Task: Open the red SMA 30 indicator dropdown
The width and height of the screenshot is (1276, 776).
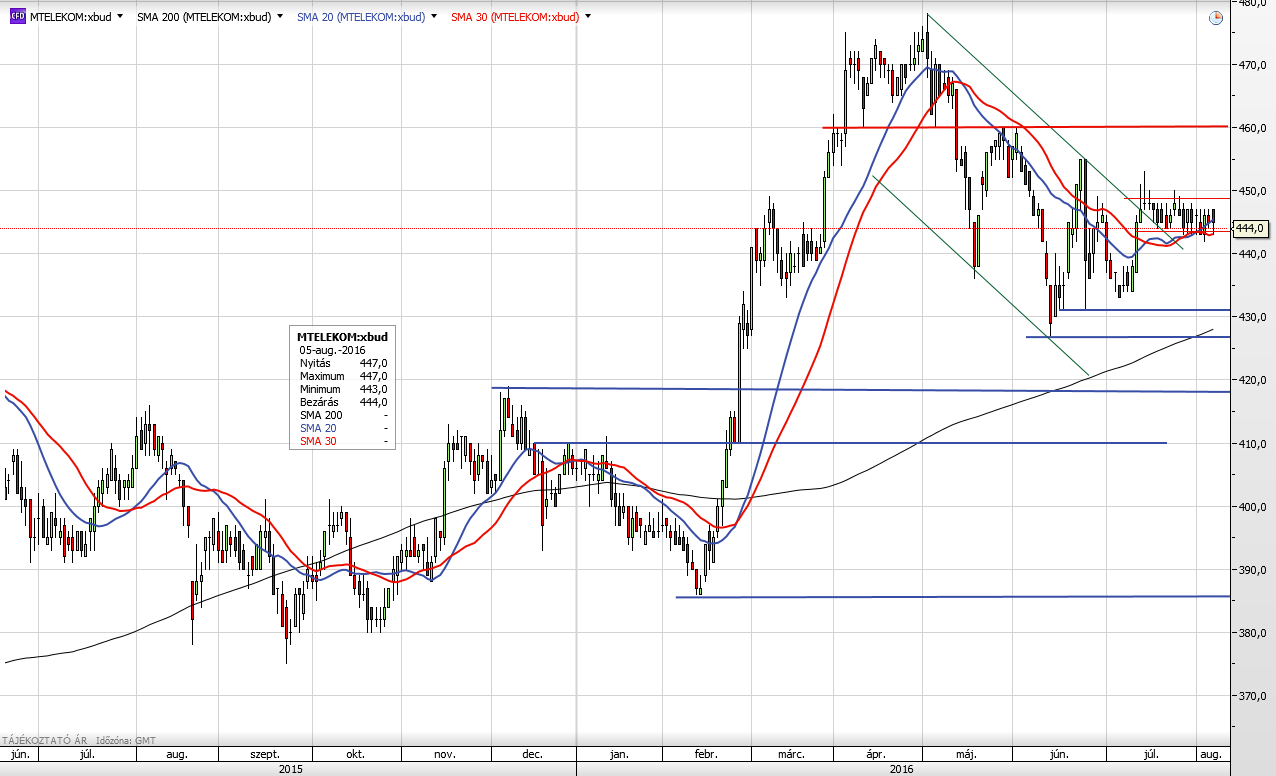Action: point(587,17)
